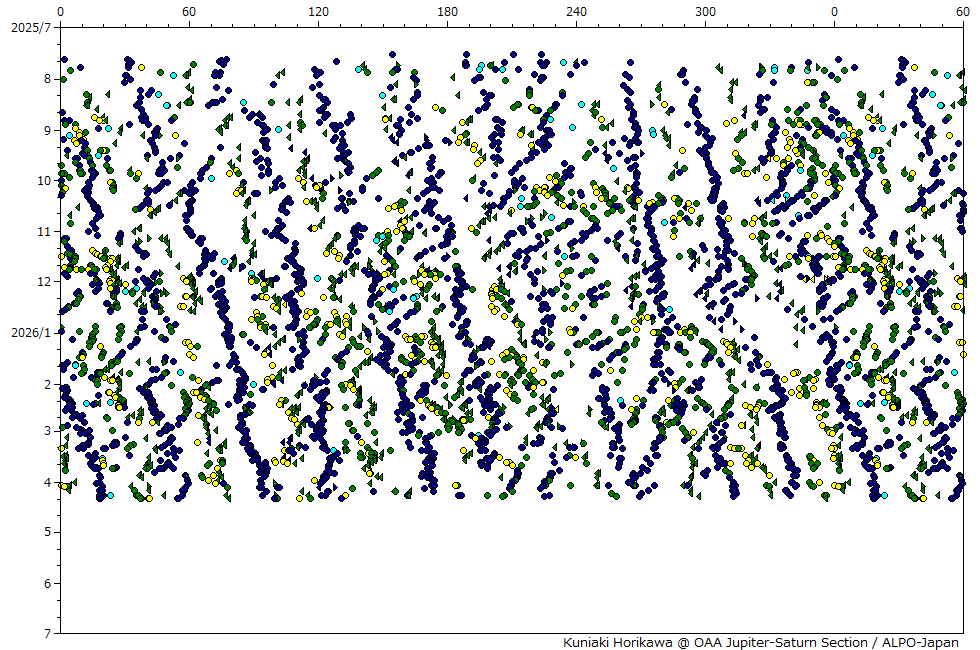Select the 180 longitude axis label

(447, 11)
